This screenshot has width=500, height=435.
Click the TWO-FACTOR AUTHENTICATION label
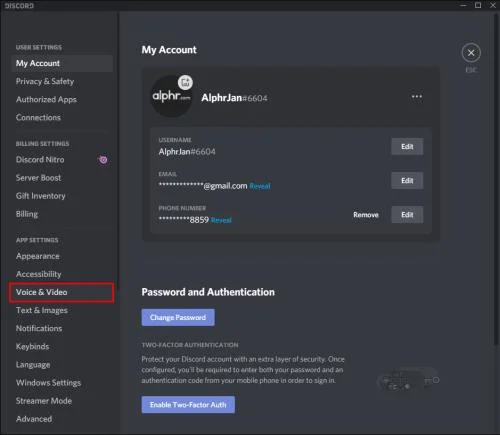pos(190,345)
